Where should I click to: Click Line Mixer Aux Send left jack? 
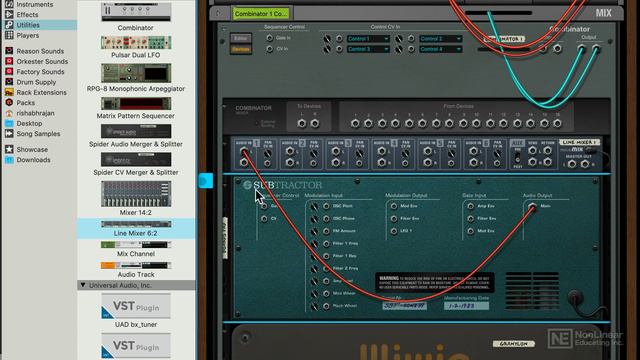[x=532, y=151]
